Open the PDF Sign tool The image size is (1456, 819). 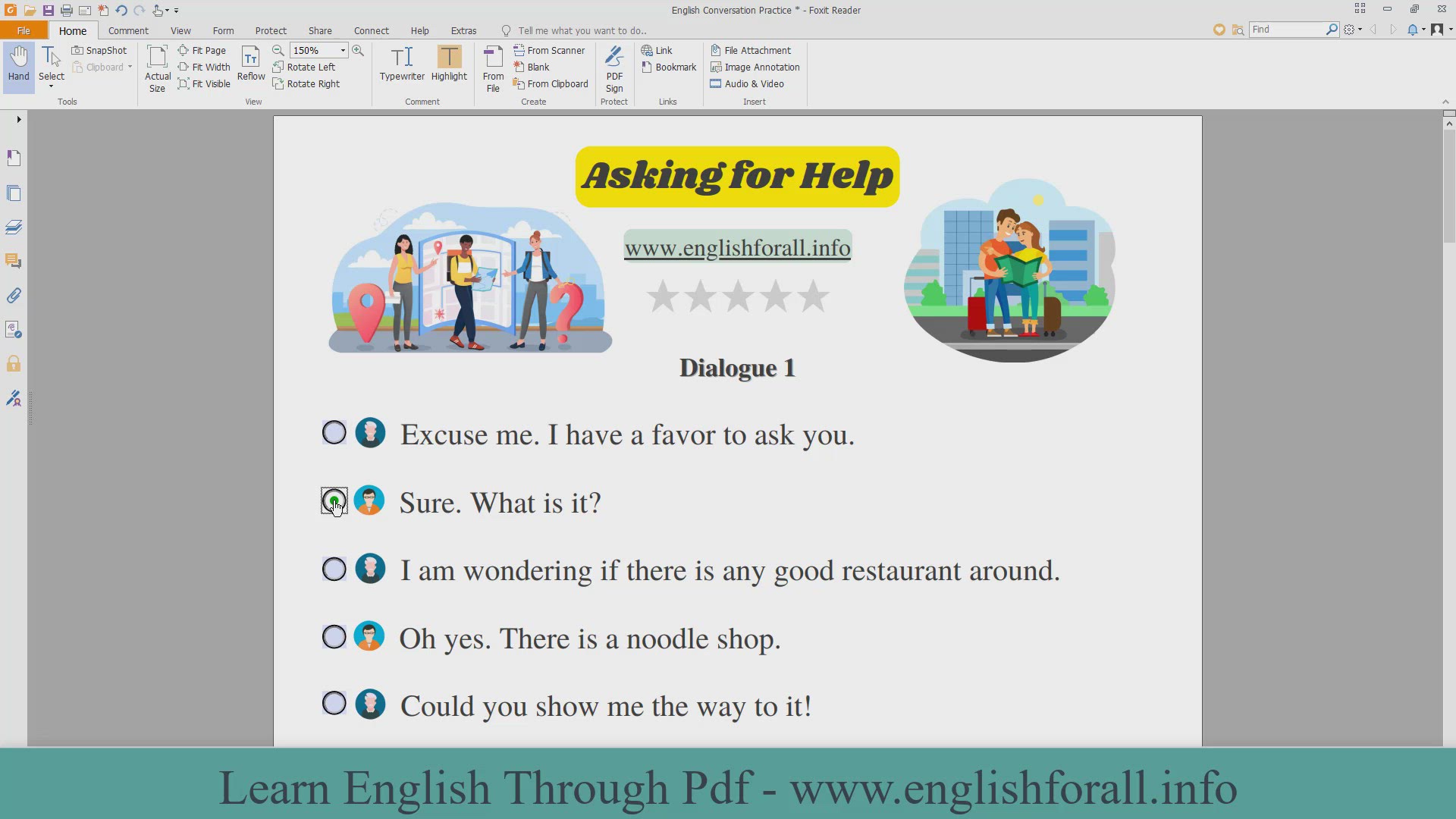[x=614, y=68]
